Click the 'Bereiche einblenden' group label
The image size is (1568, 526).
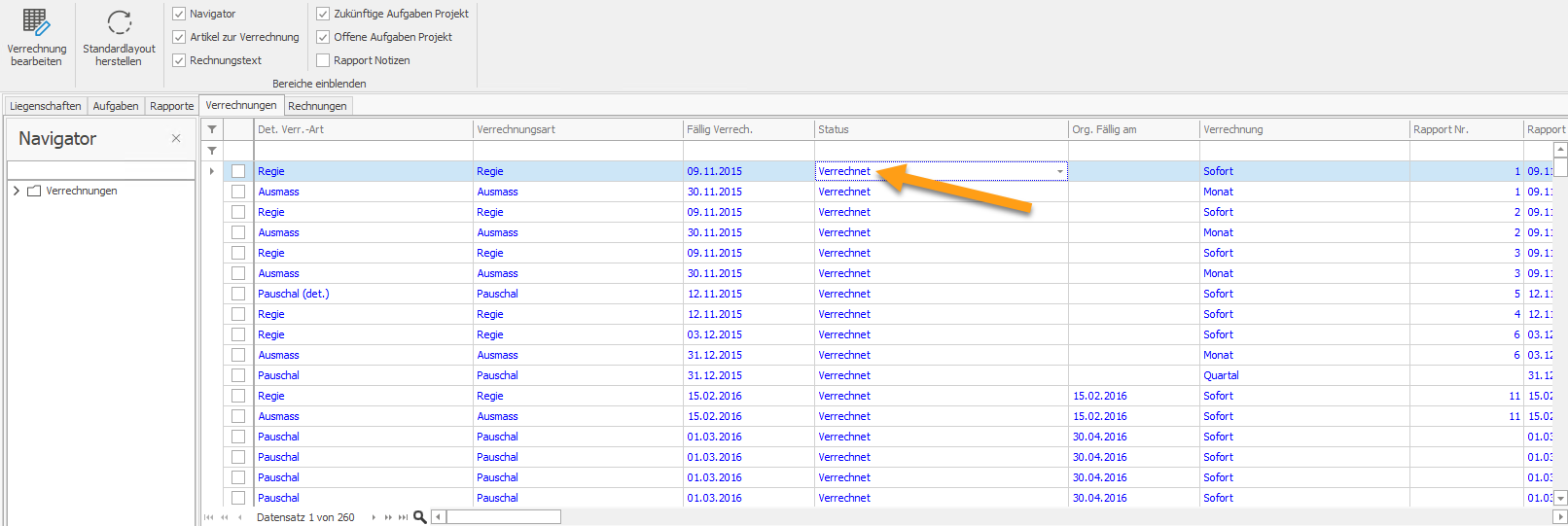pyautogui.click(x=319, y=84)
